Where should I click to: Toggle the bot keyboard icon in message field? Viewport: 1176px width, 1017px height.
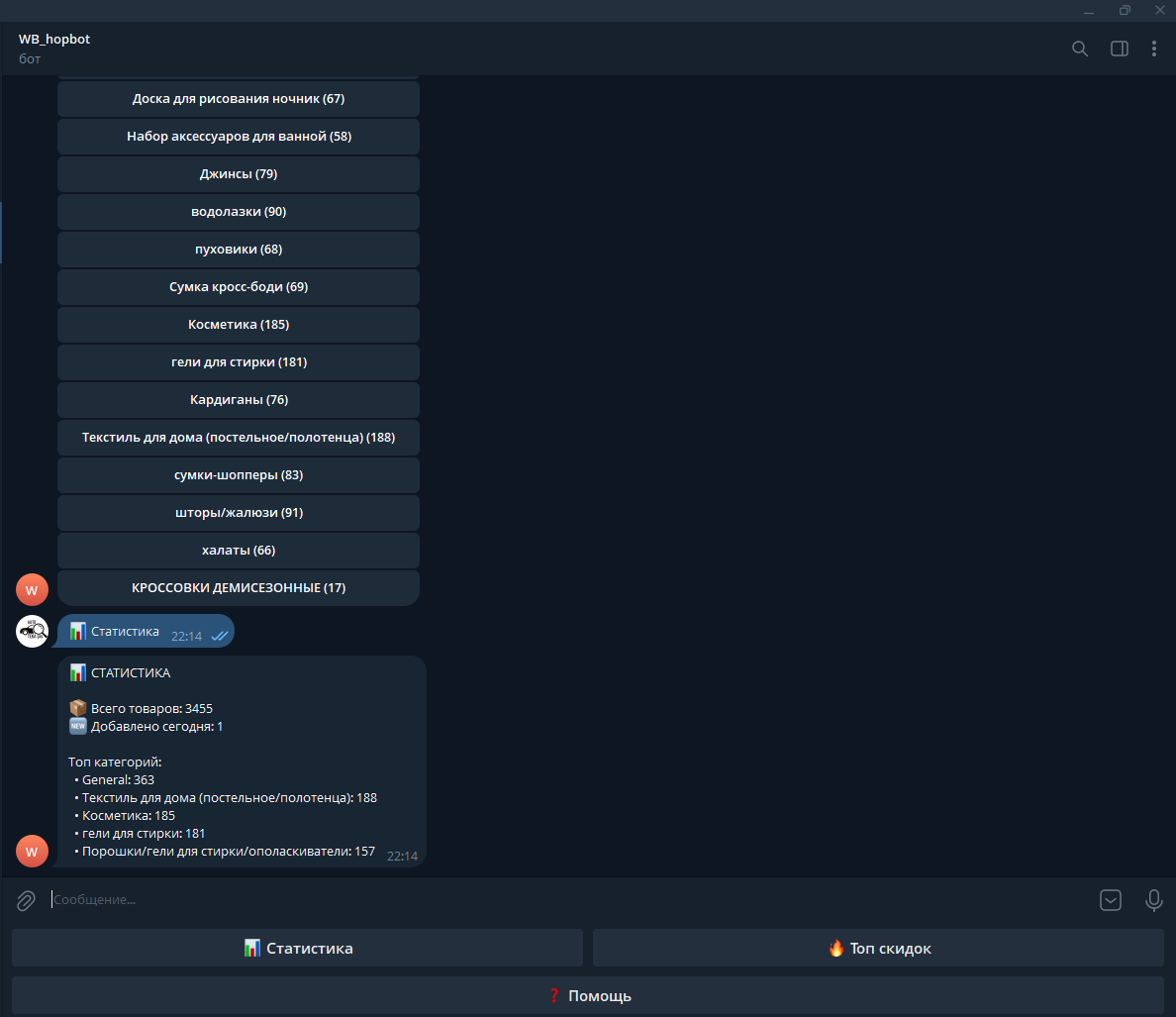coord(1110,900)
